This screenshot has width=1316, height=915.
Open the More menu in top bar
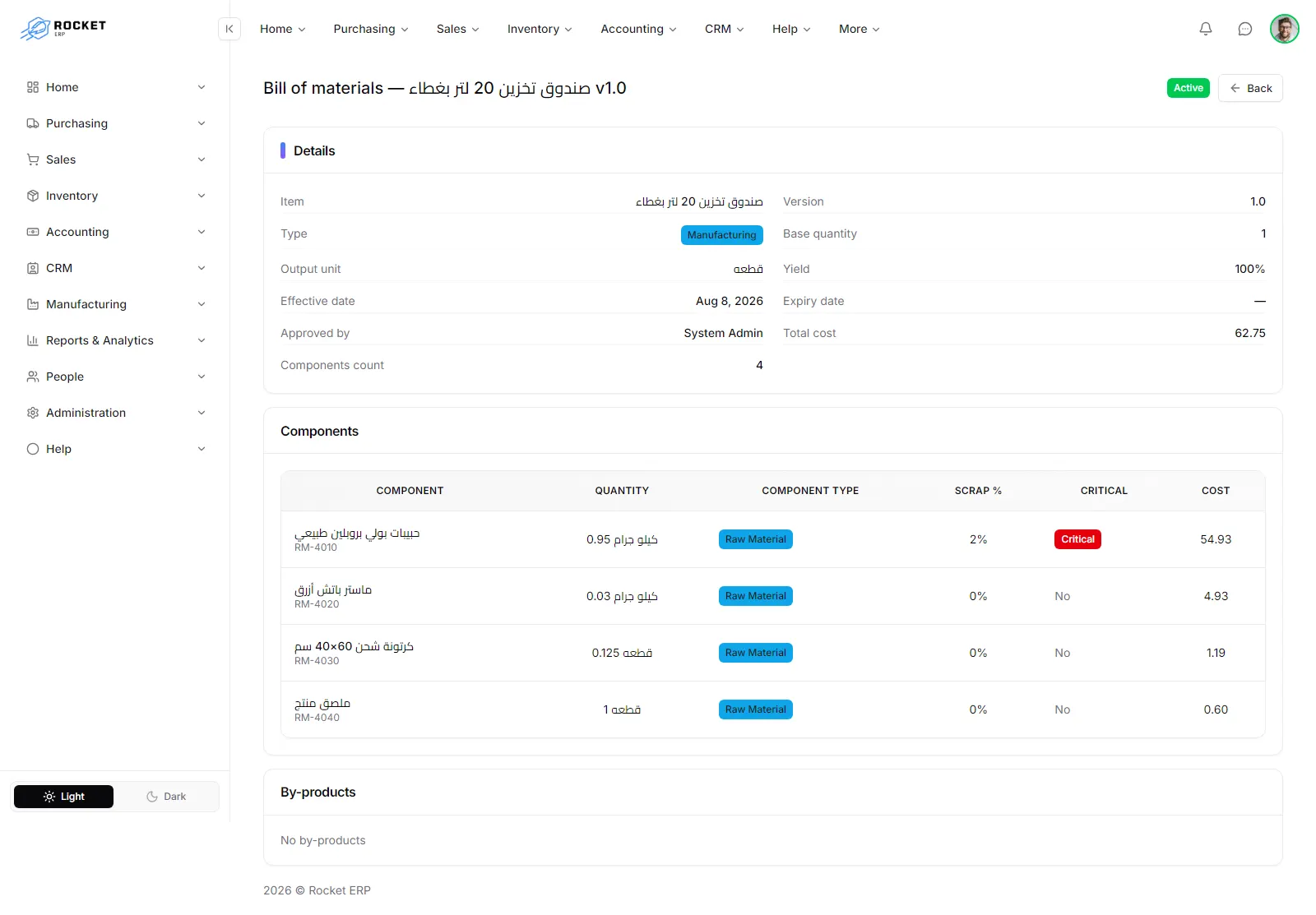click(x=859, y=29)
